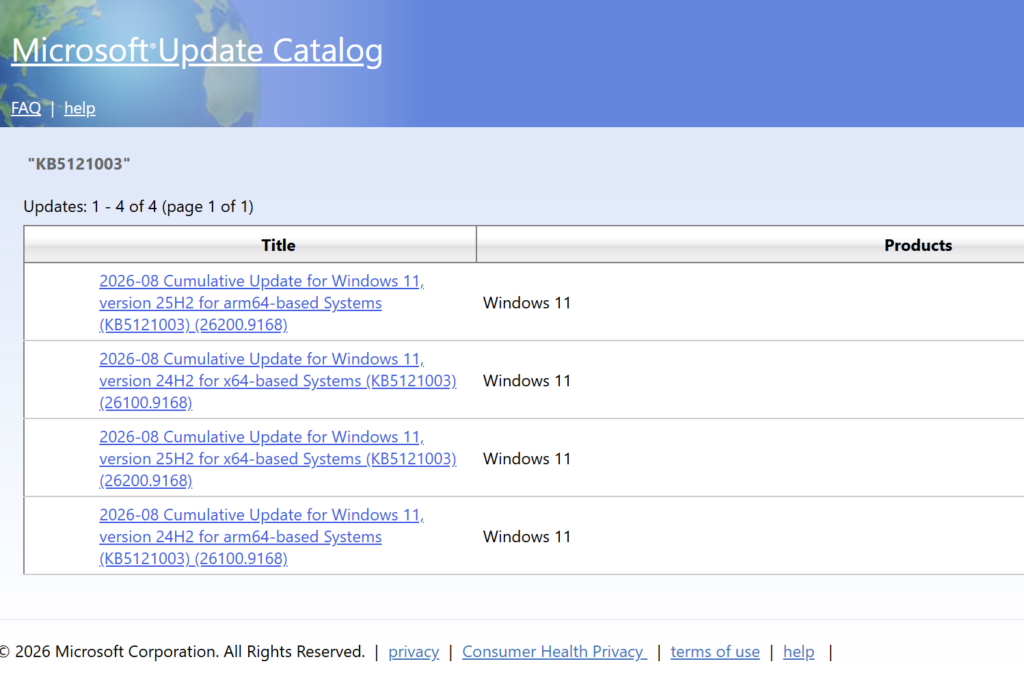This screenshot has width=1024, height=694.
Task: Open the help link in footer
Action: pyautogui.click(x=799, y=652)
